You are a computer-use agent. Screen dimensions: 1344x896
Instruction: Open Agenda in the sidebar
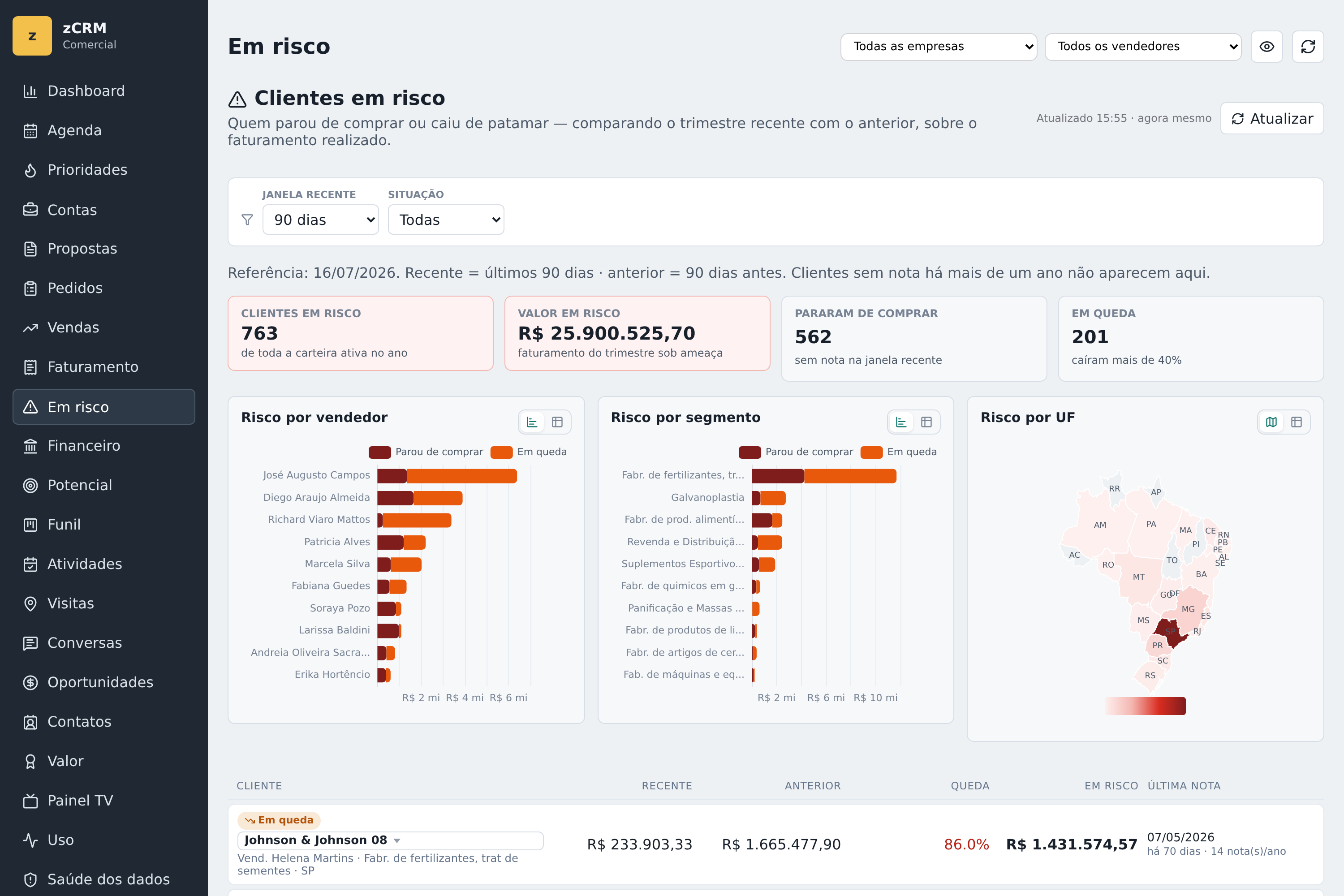pyautogui.click(x=103, y=130)
